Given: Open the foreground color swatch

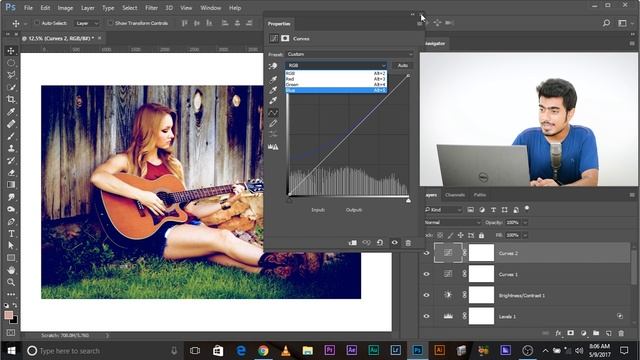Looking at the screenshot, I should click(9, 315).
